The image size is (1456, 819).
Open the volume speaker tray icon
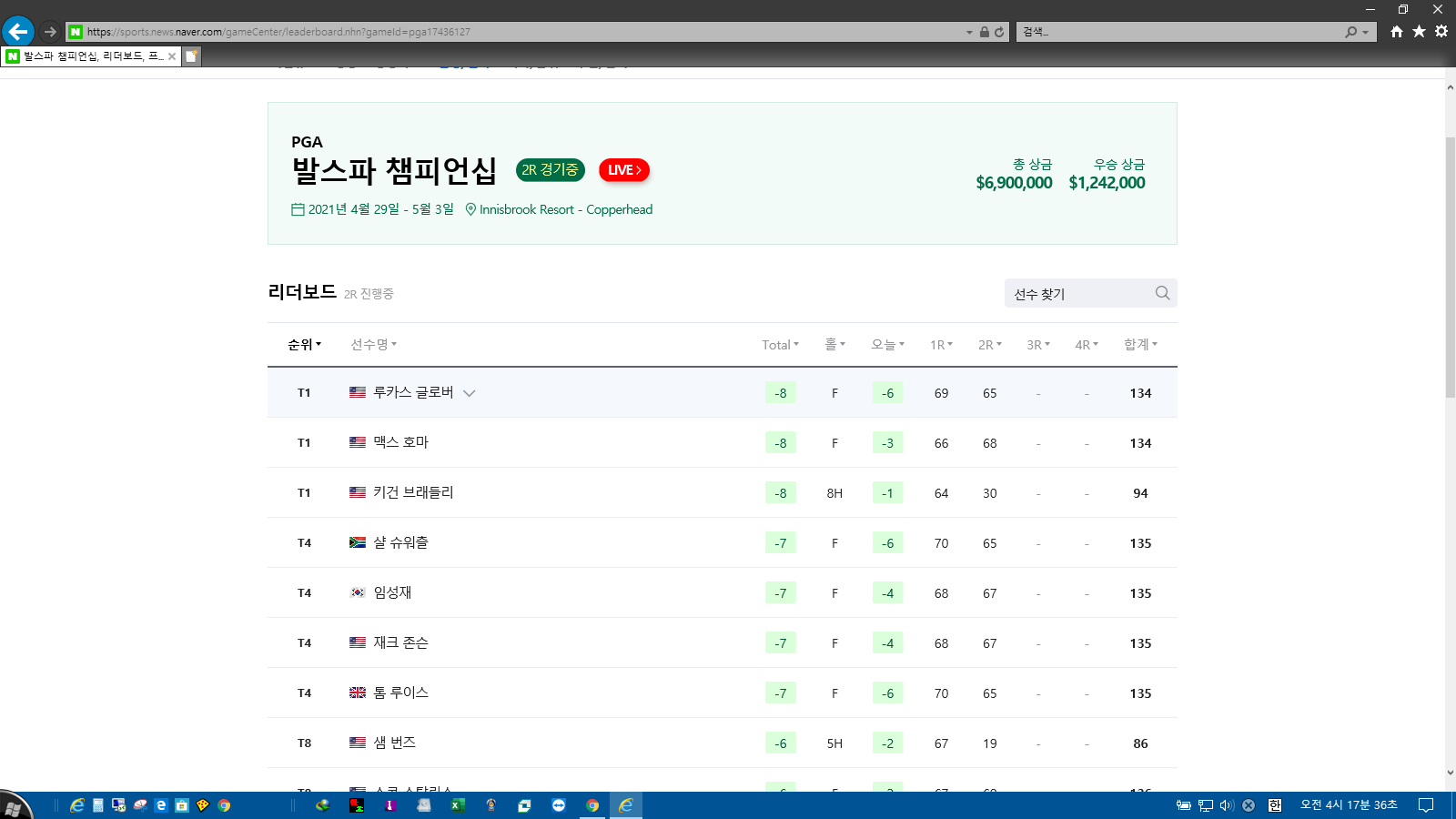tap(1227, 805)
